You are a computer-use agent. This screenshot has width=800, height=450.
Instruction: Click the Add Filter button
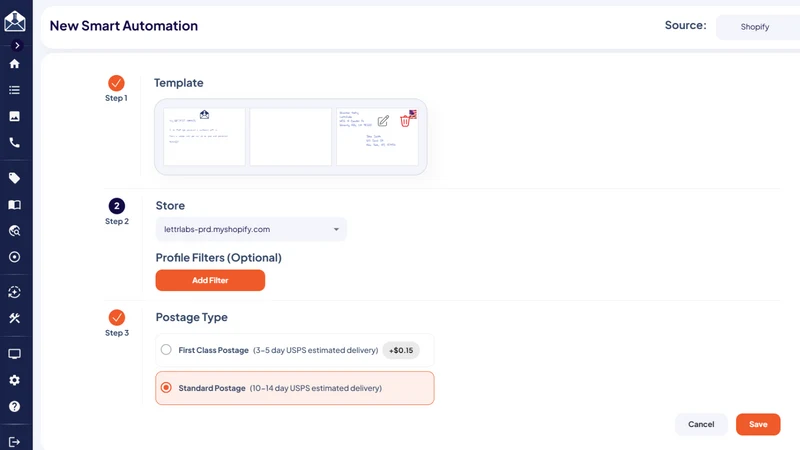(210, 280)
